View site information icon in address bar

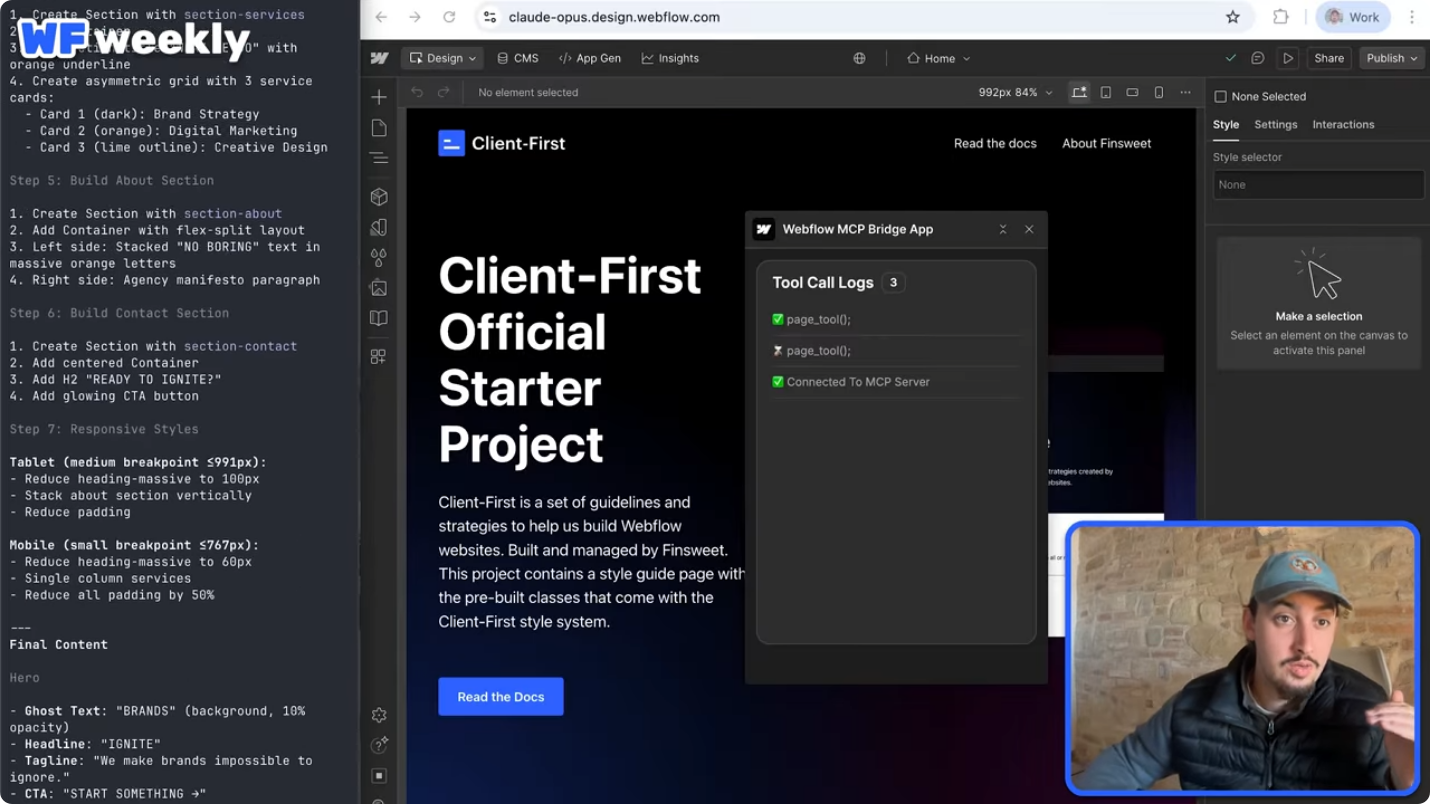489,17
